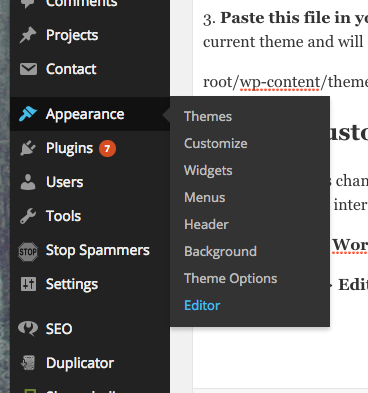
Task: Open Theme Options submenu entry
Action: [x=231, y=279]
